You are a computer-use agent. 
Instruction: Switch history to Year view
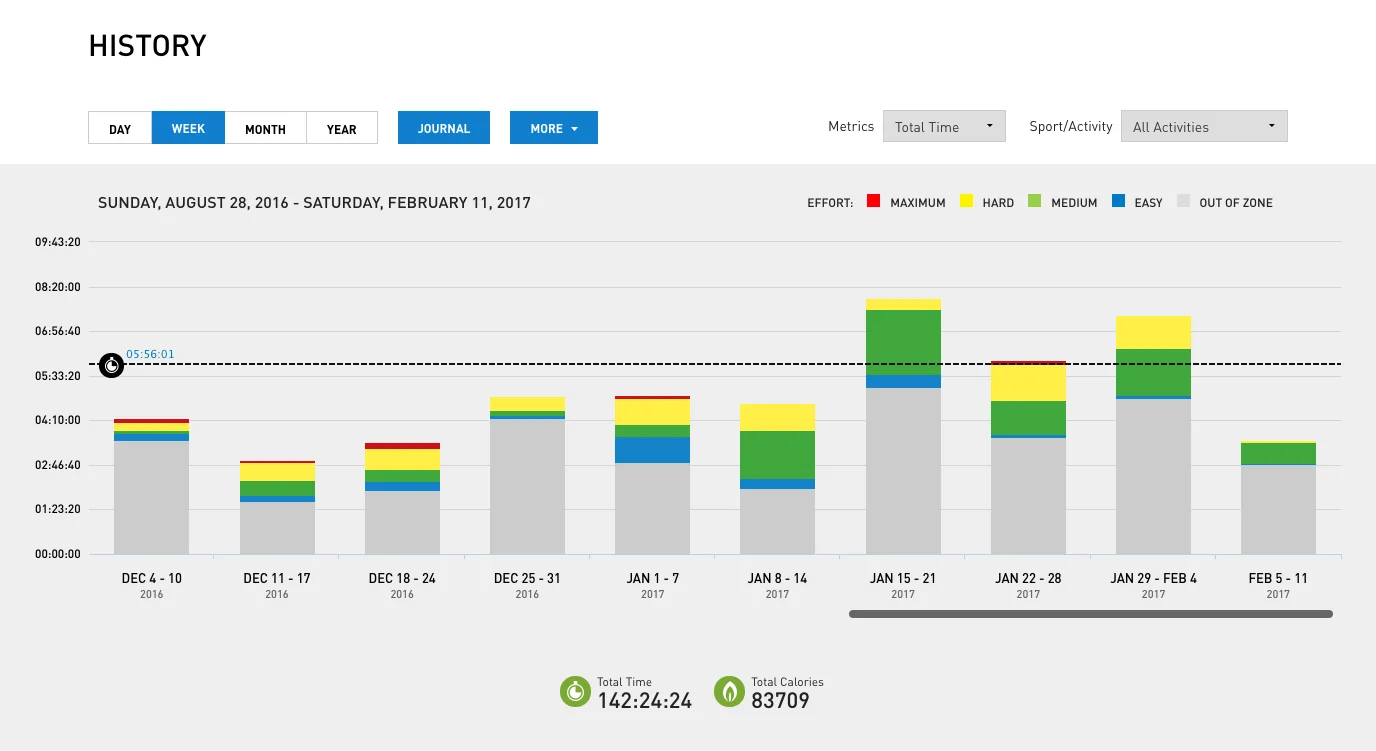(x=341, y=128)
